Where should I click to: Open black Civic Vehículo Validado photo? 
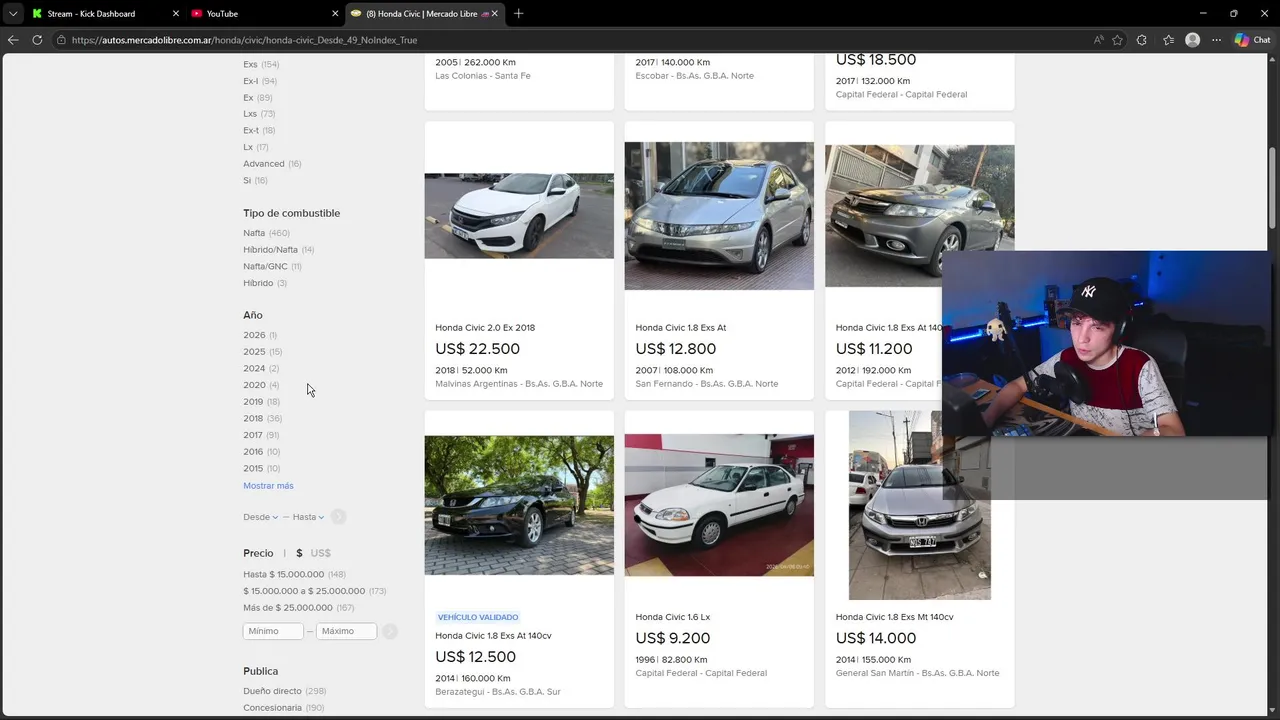[519, 505]
